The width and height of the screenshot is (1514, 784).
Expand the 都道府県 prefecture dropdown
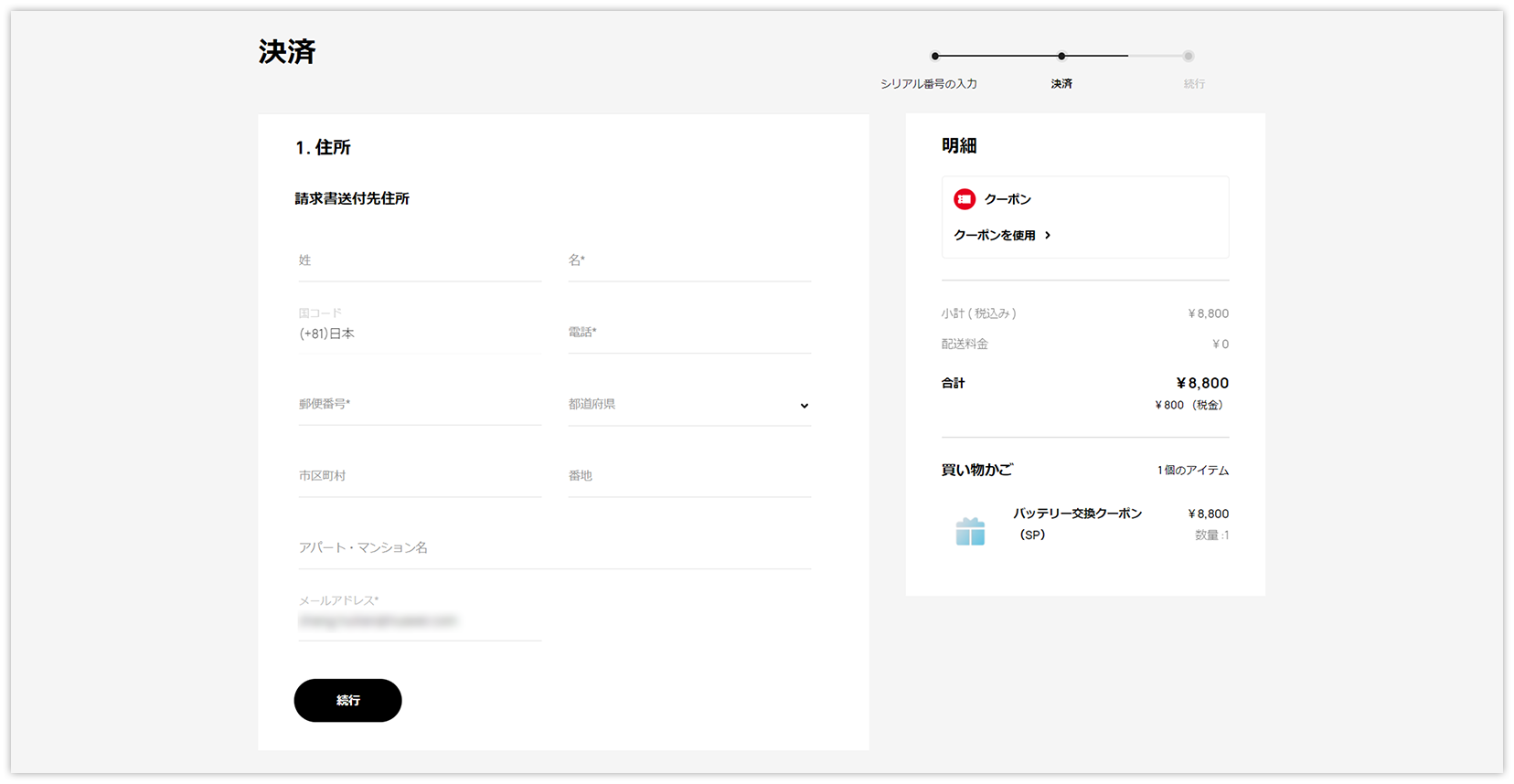(689, 405)
